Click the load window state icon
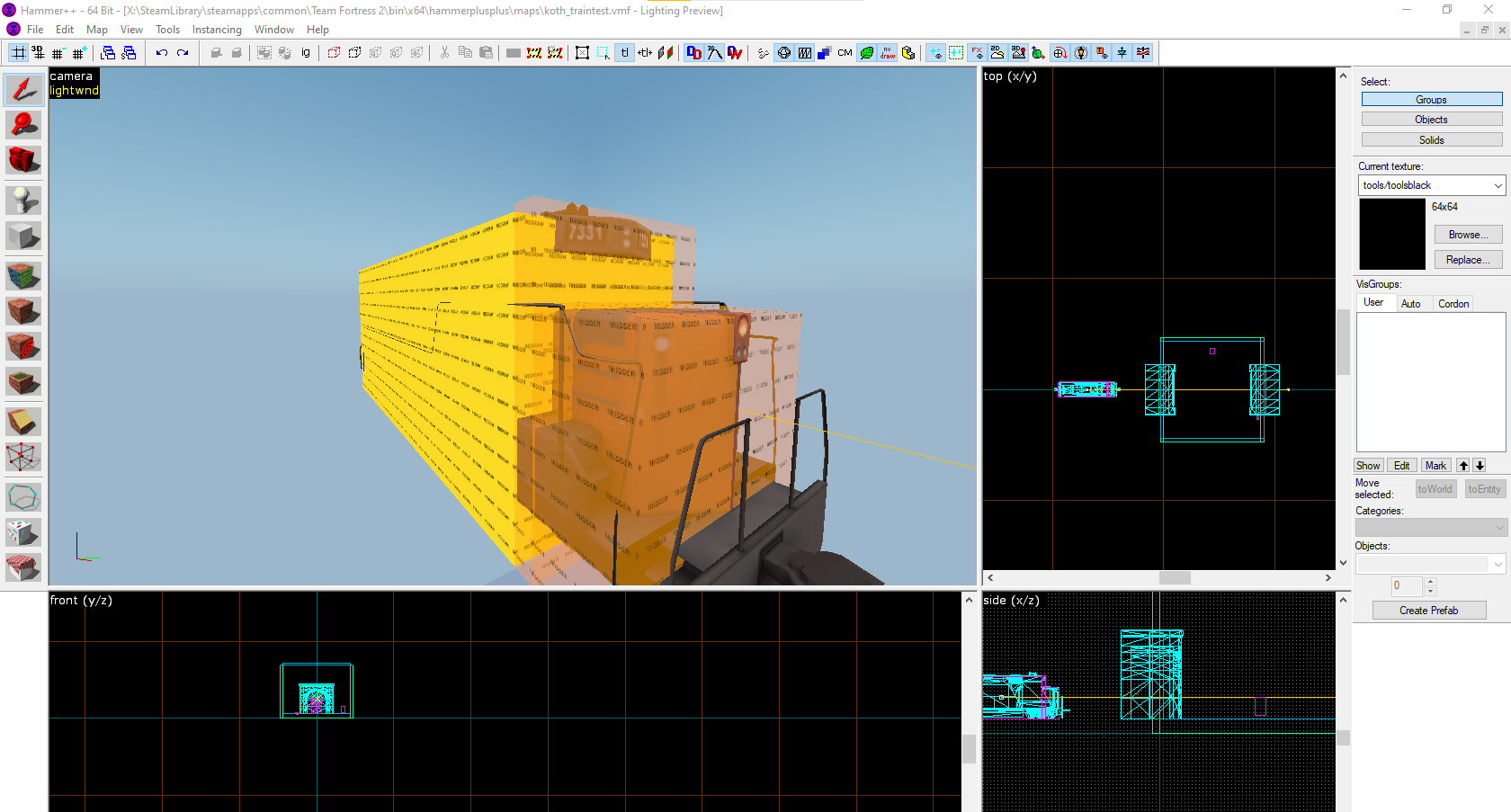Screen dimensions: 1511x812 click(x=108, y=53)
